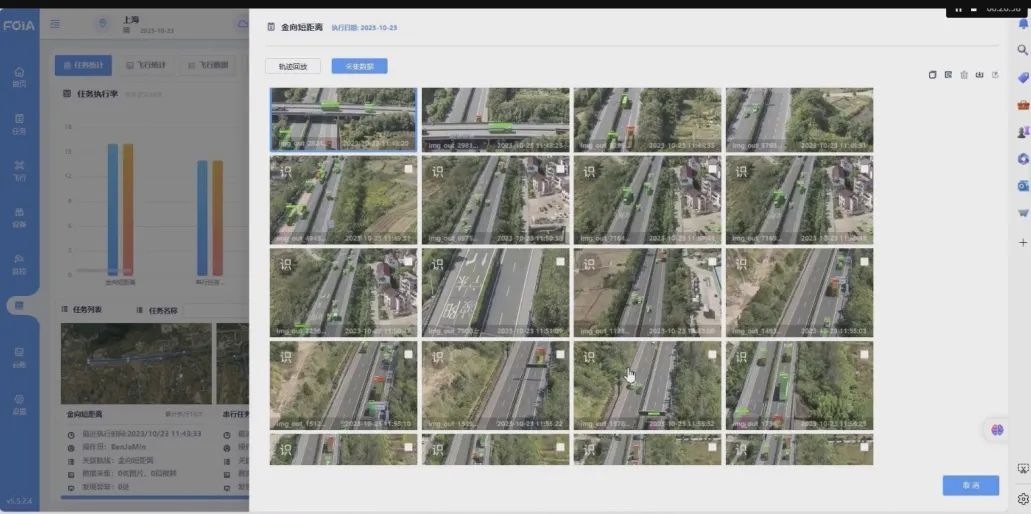Switch to the 轨迹回放 tab
Image resolution: width=1031 pixels, height=514 pixels.
pos(293,66)
